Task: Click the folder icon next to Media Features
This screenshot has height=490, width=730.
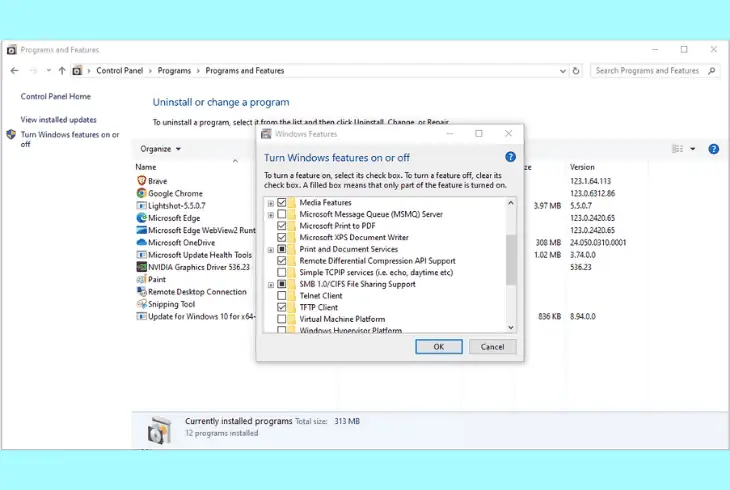Action: [291, 203]
